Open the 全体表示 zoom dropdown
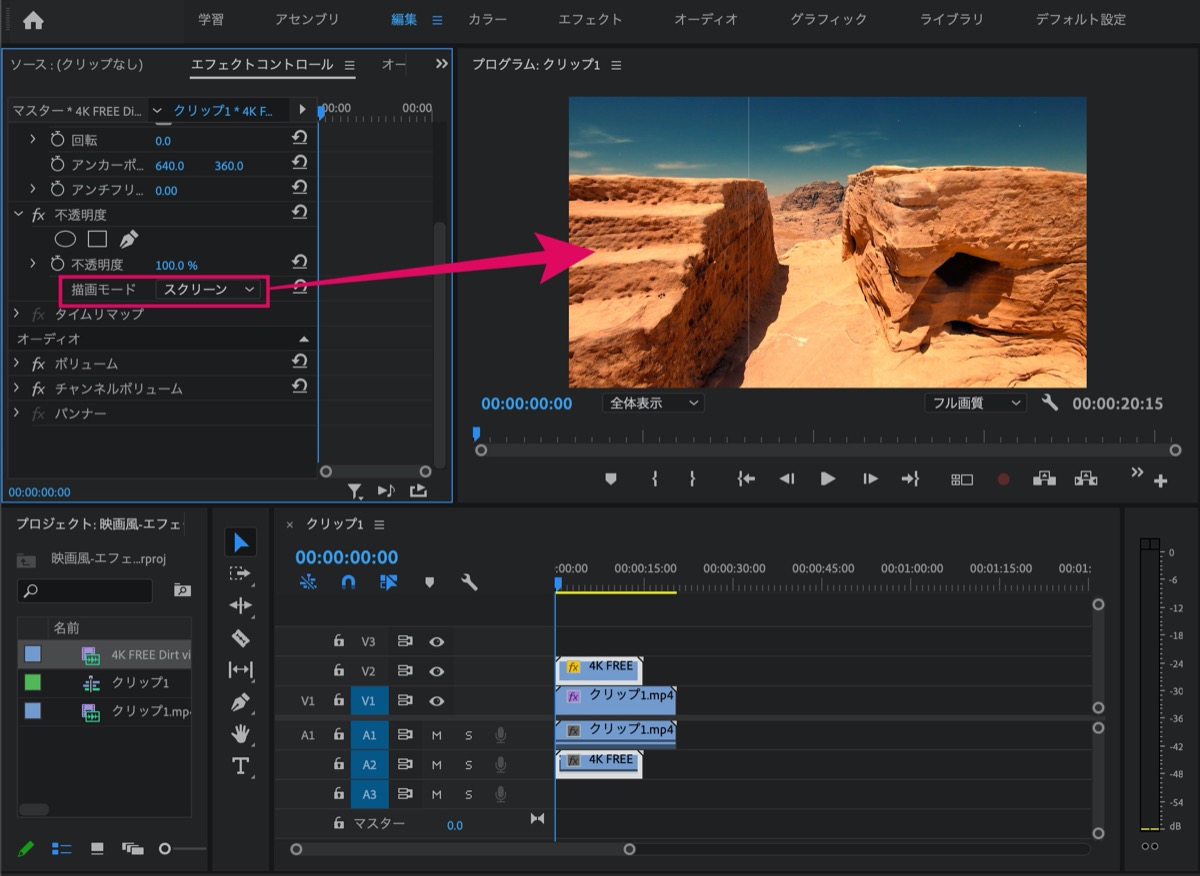The image size is (1200, 876). coord(653,403)
